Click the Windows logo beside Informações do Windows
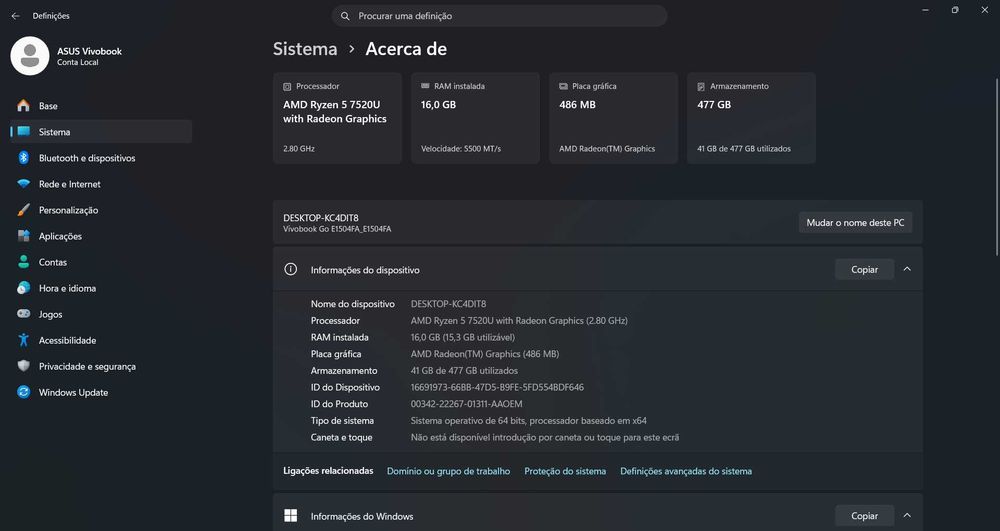1000x531 pixels. pos(291,516)
